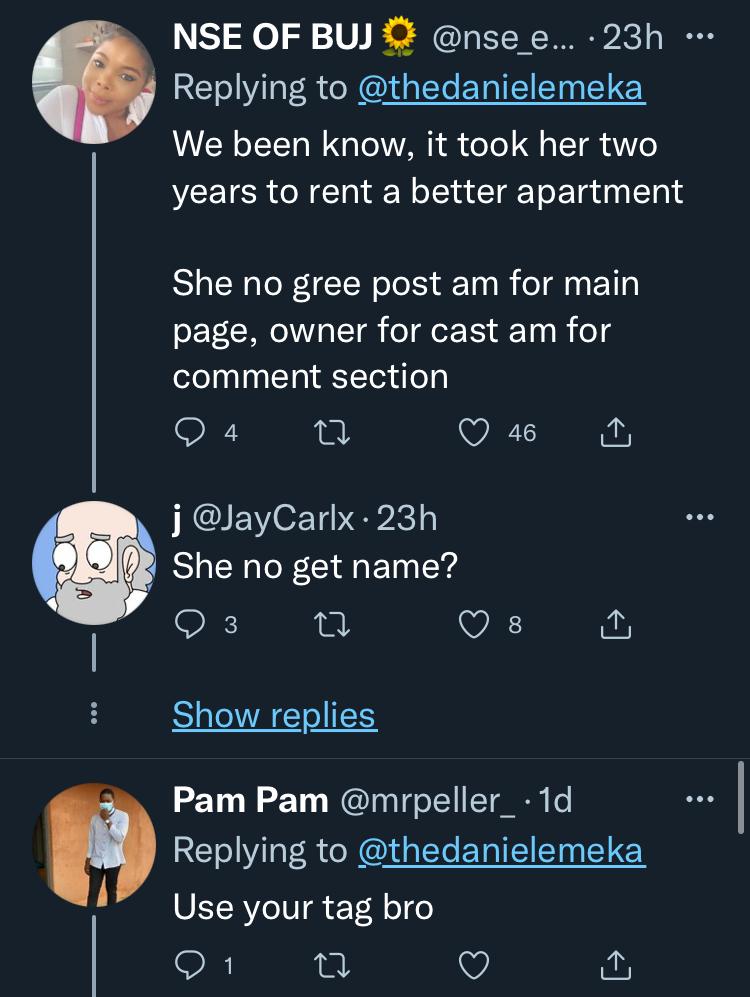
Task: Like the tweet with 46 likes
Action: tap(474, 433)
